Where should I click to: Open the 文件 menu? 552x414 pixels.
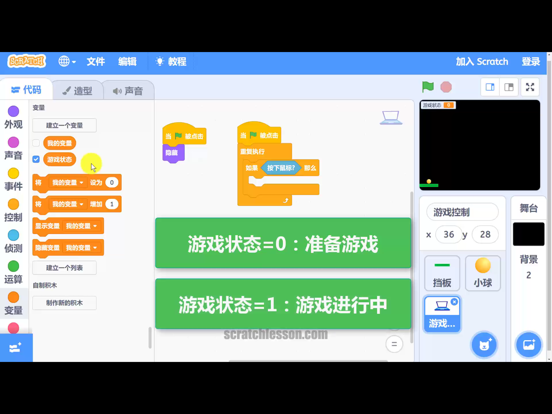(x=96, y=62)
